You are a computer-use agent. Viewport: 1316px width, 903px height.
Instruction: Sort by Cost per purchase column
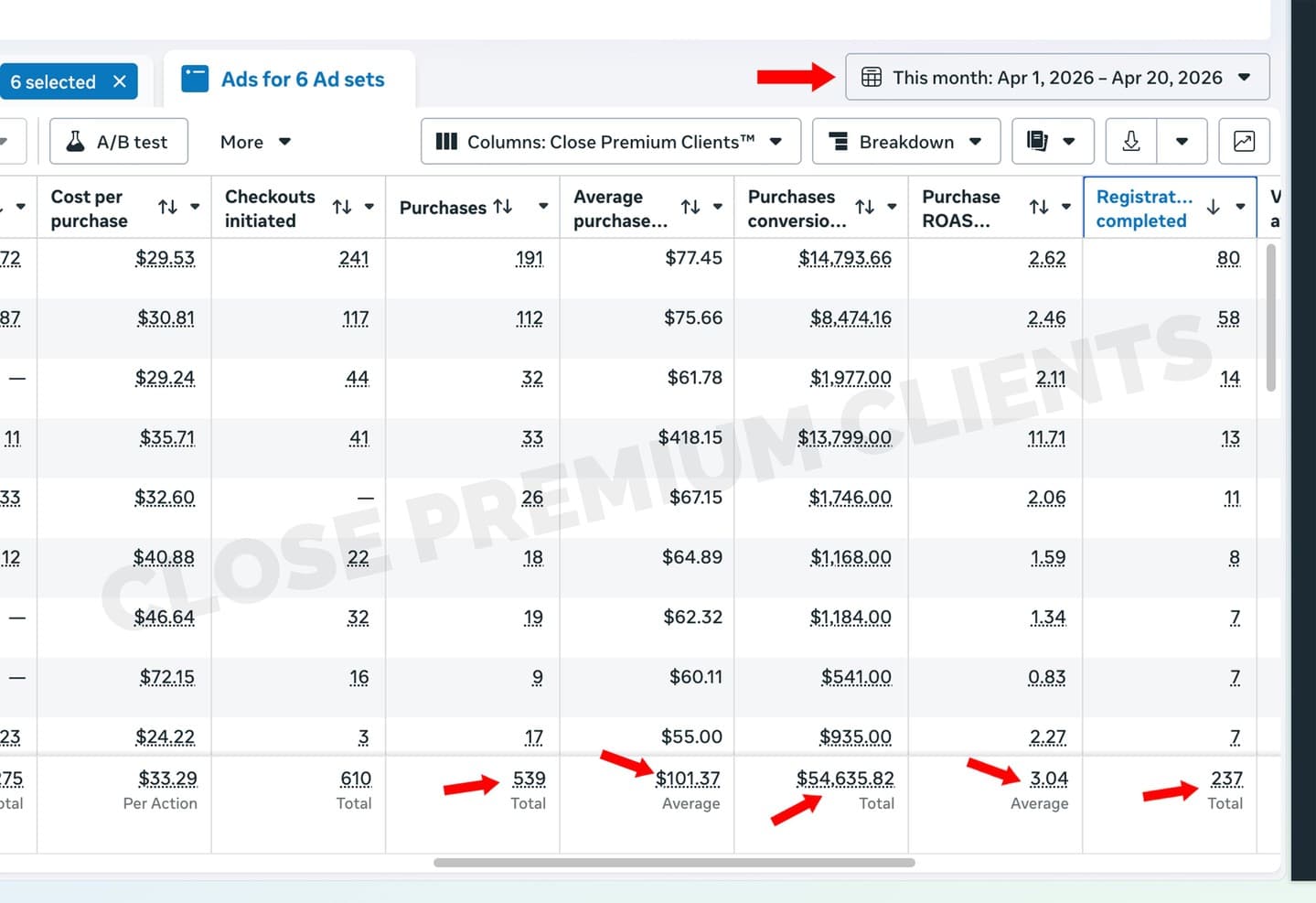[x=167, y=208]
